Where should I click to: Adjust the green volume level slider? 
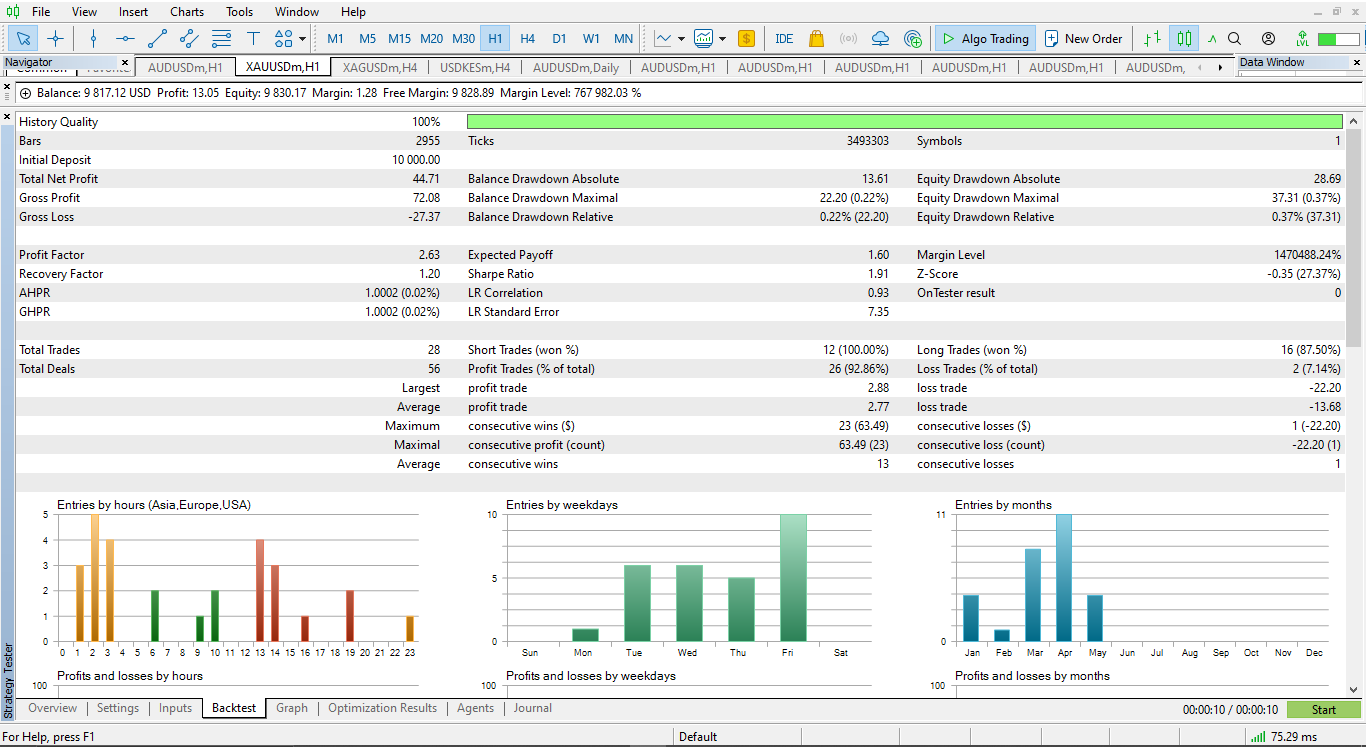[x=1339, y=38]
